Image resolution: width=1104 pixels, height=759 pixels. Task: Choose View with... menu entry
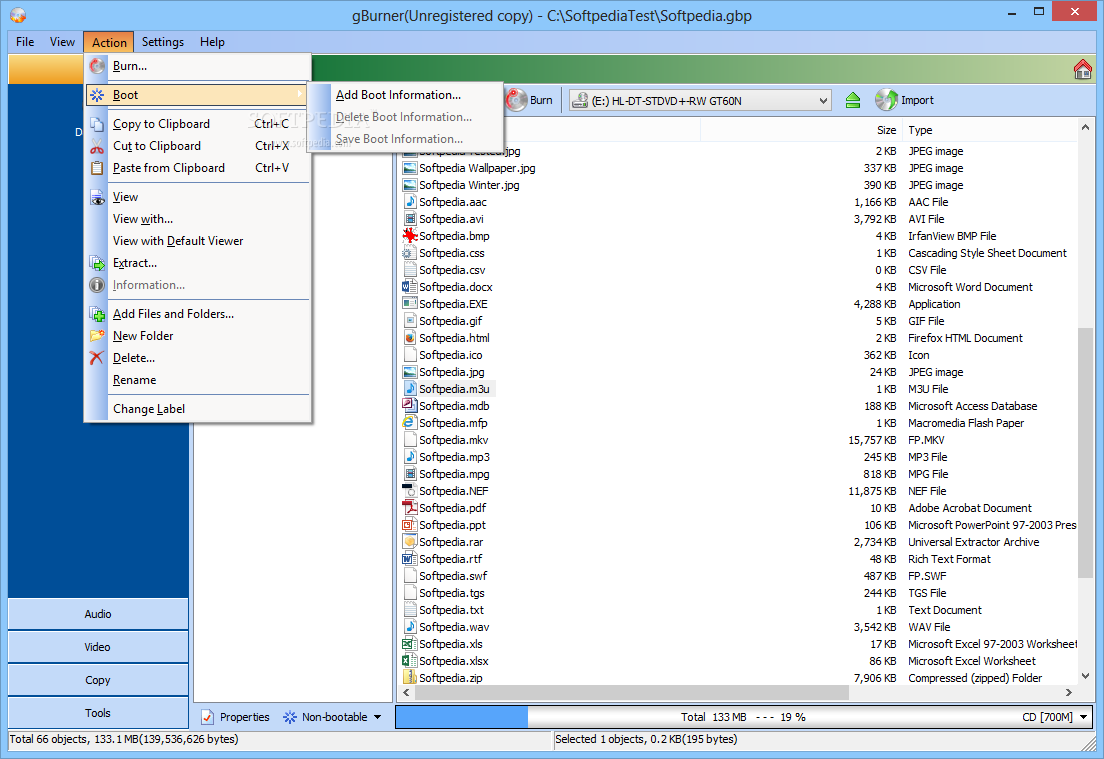pos(196,219)
